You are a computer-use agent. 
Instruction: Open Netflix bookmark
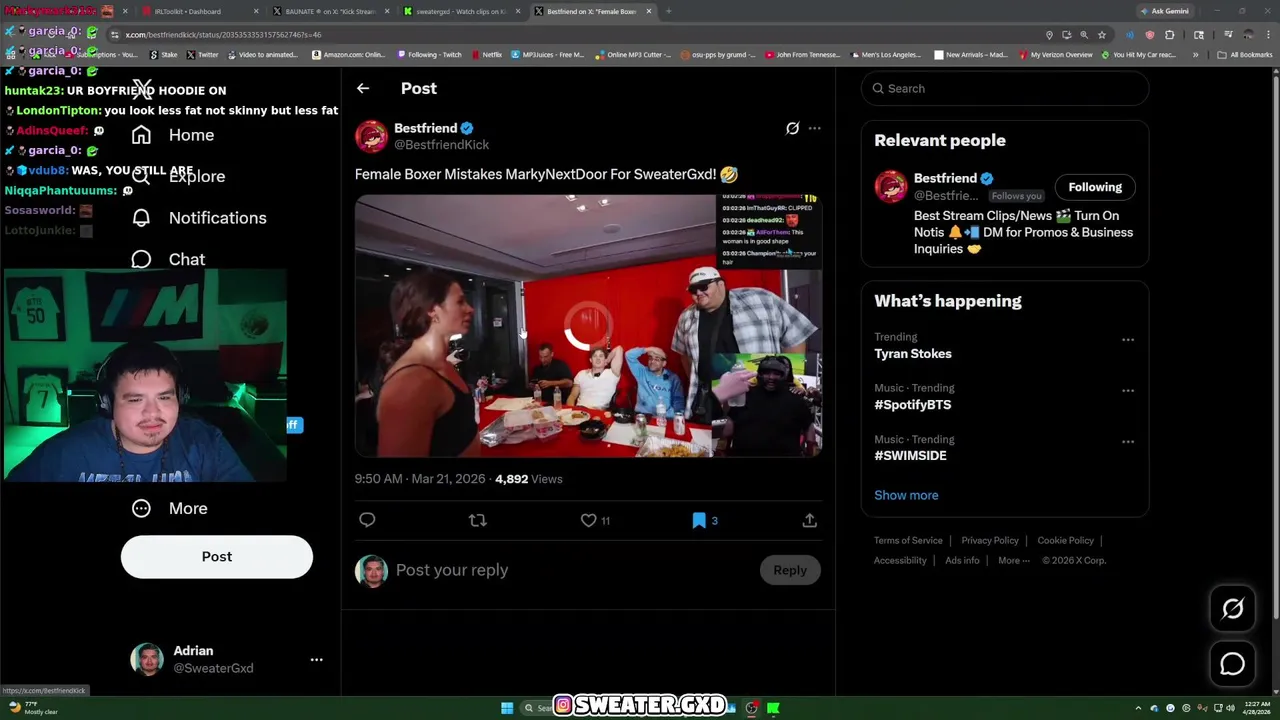[486, 55]
